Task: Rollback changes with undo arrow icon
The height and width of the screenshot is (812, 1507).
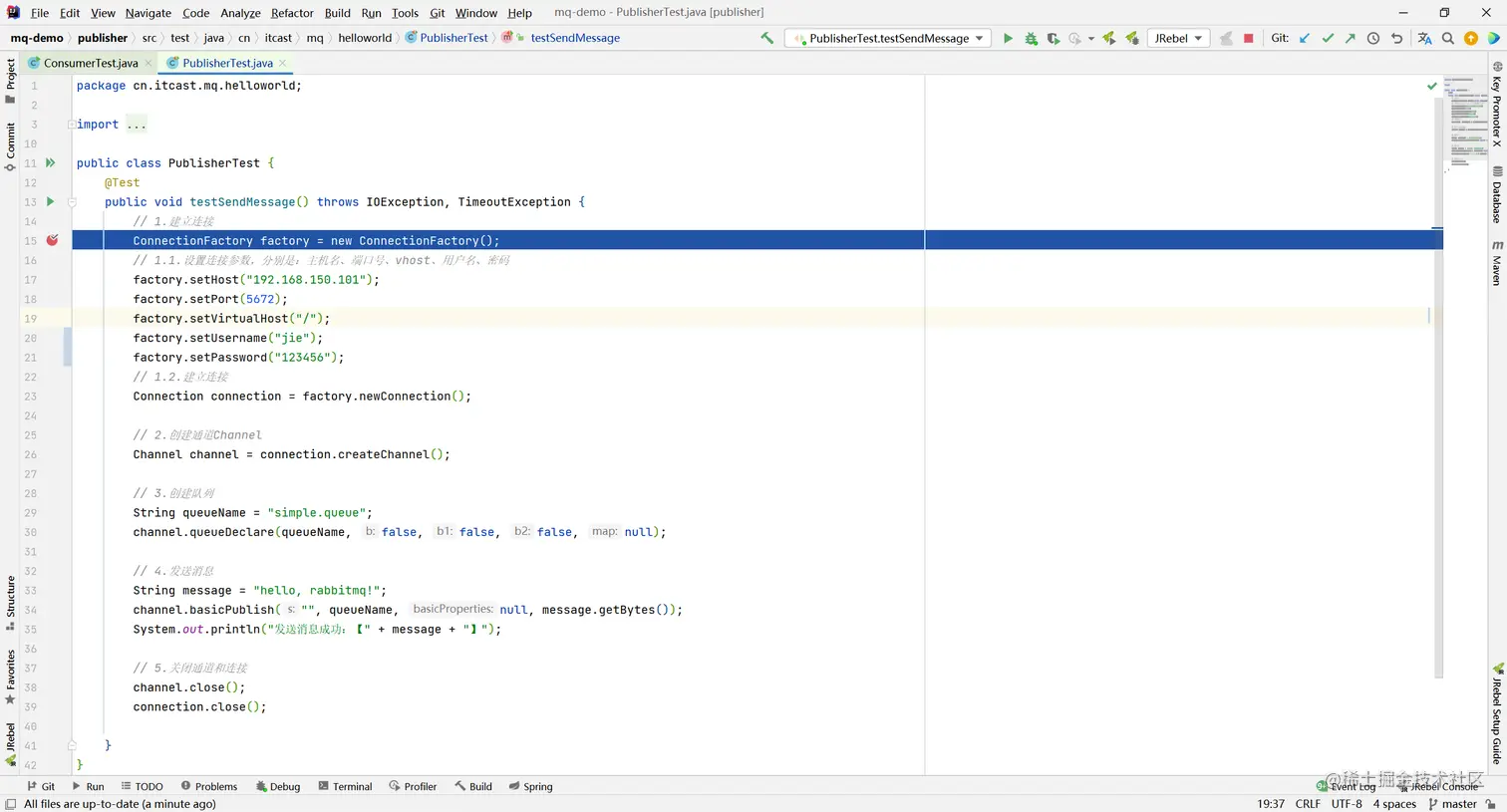Action: 1396,38
